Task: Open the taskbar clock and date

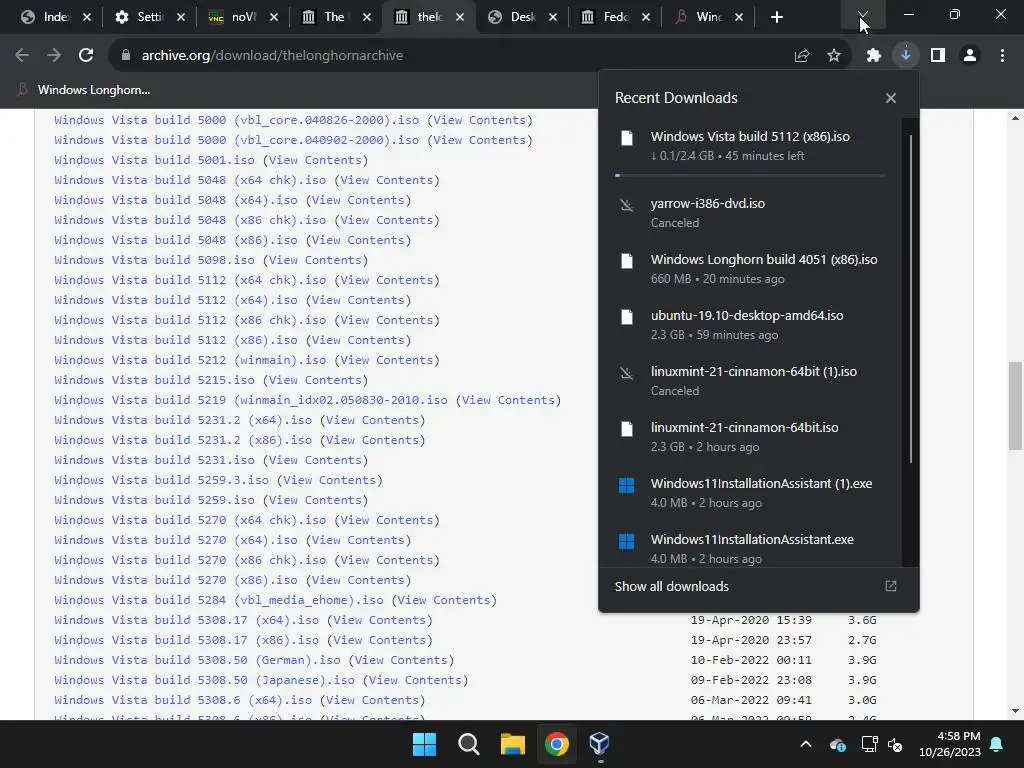Action: pyautogui.click(x=950, y=744)
